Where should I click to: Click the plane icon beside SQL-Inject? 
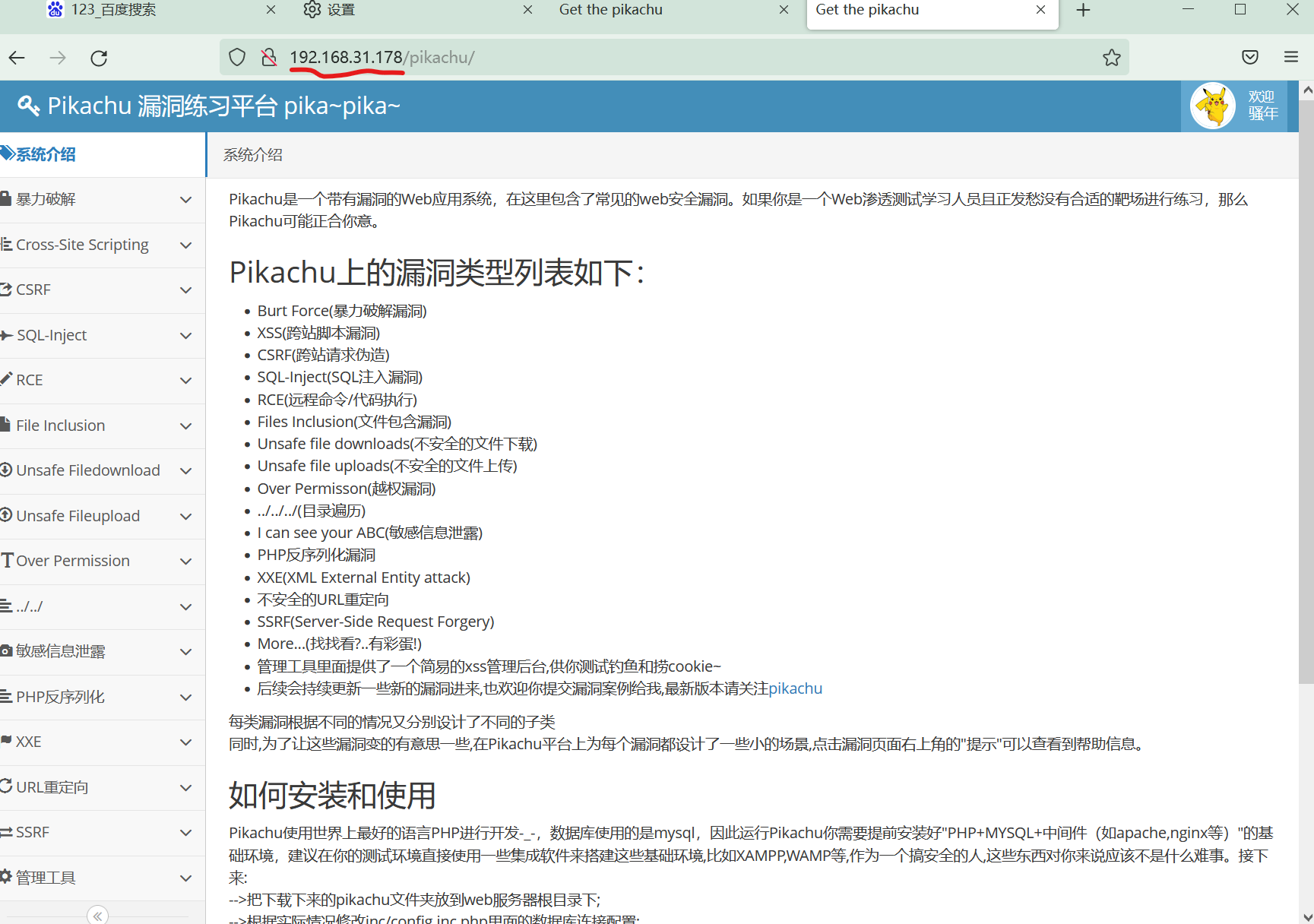click(7, 335)
